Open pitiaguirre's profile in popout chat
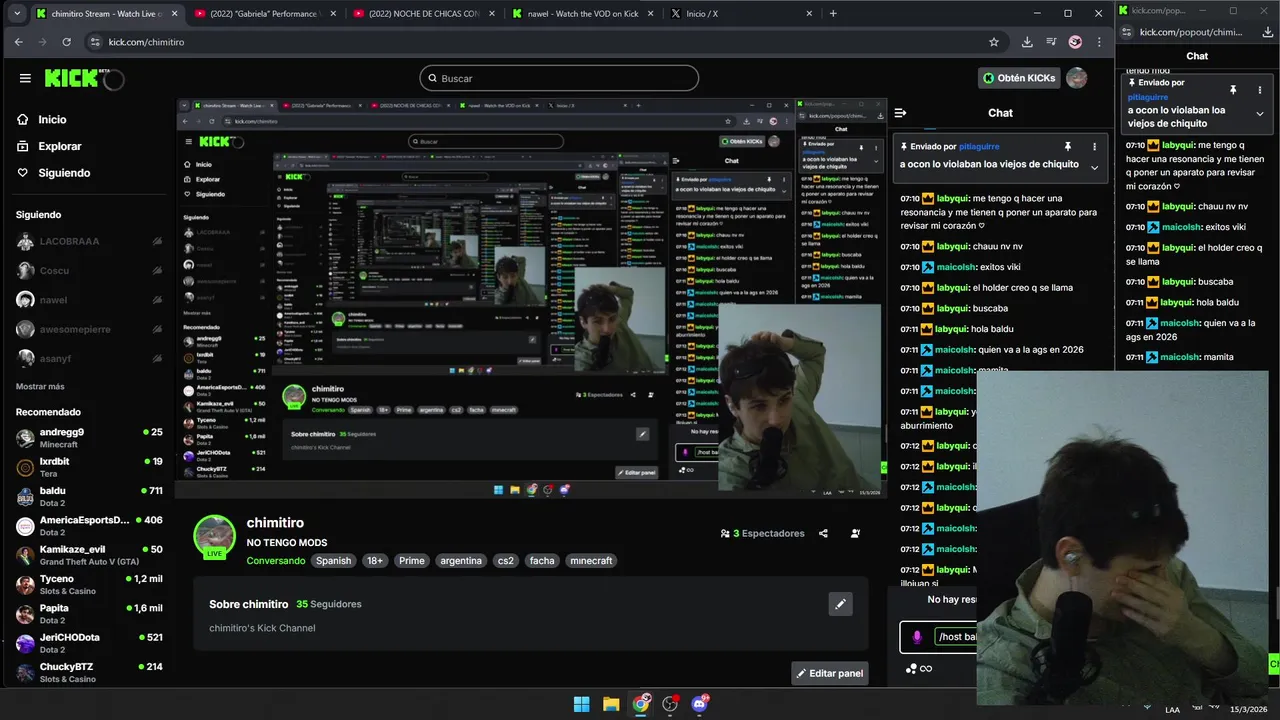The width and height of the screenshot is (1280, 720). pyautogui.click(x=1149, y=97)
